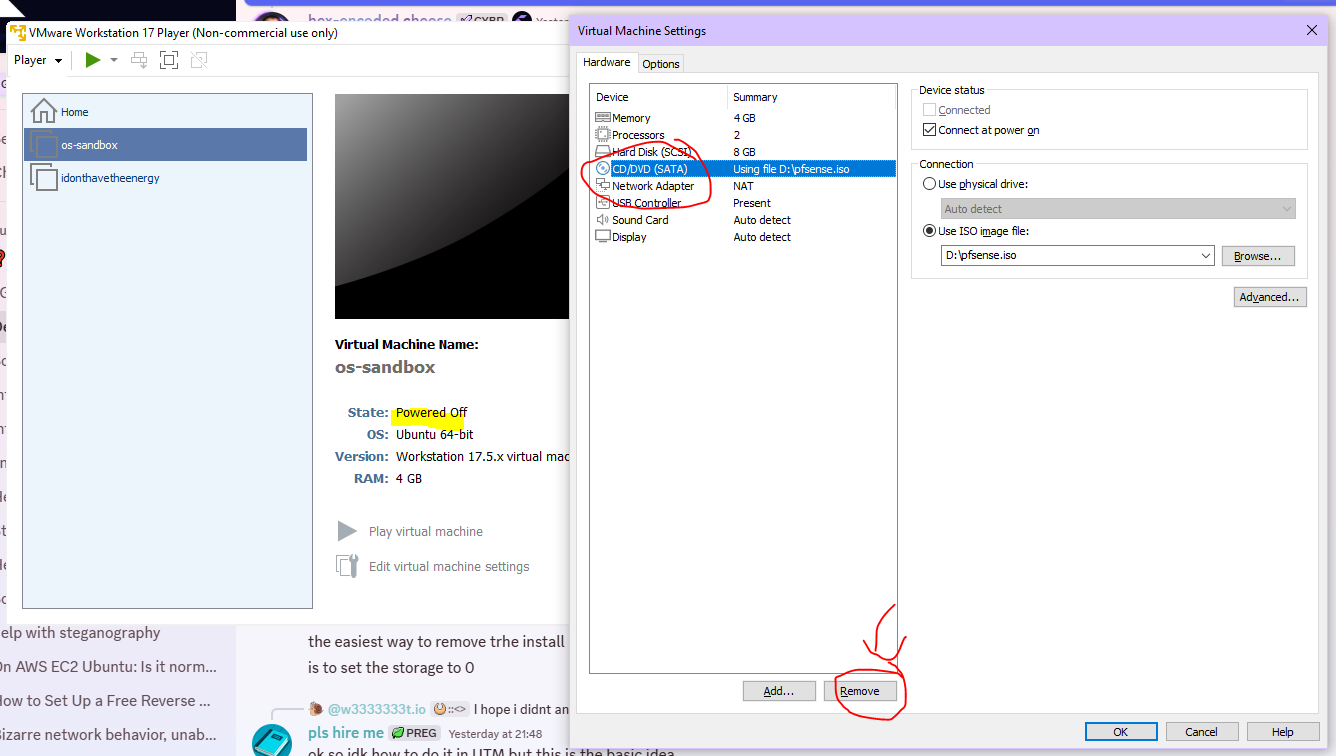
Task: Select the Network Adapter device icon
Action: point(603,186)
